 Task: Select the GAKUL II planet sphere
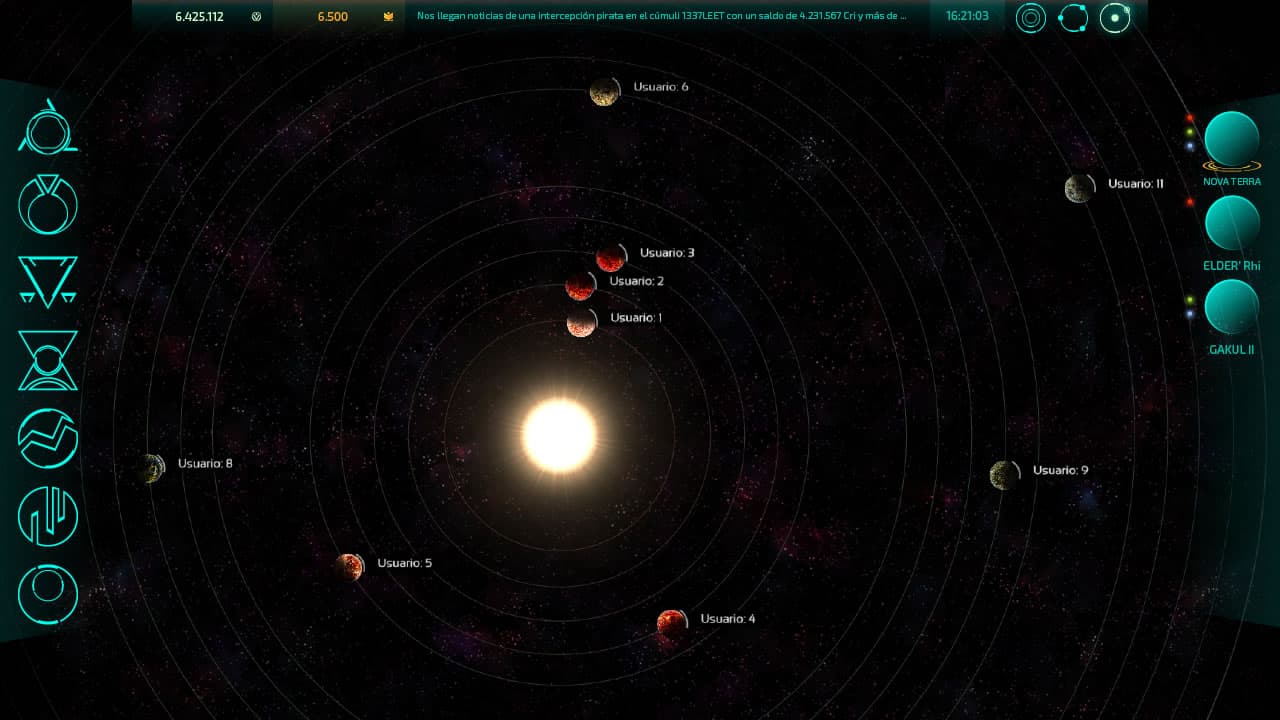click(1231, 306)
